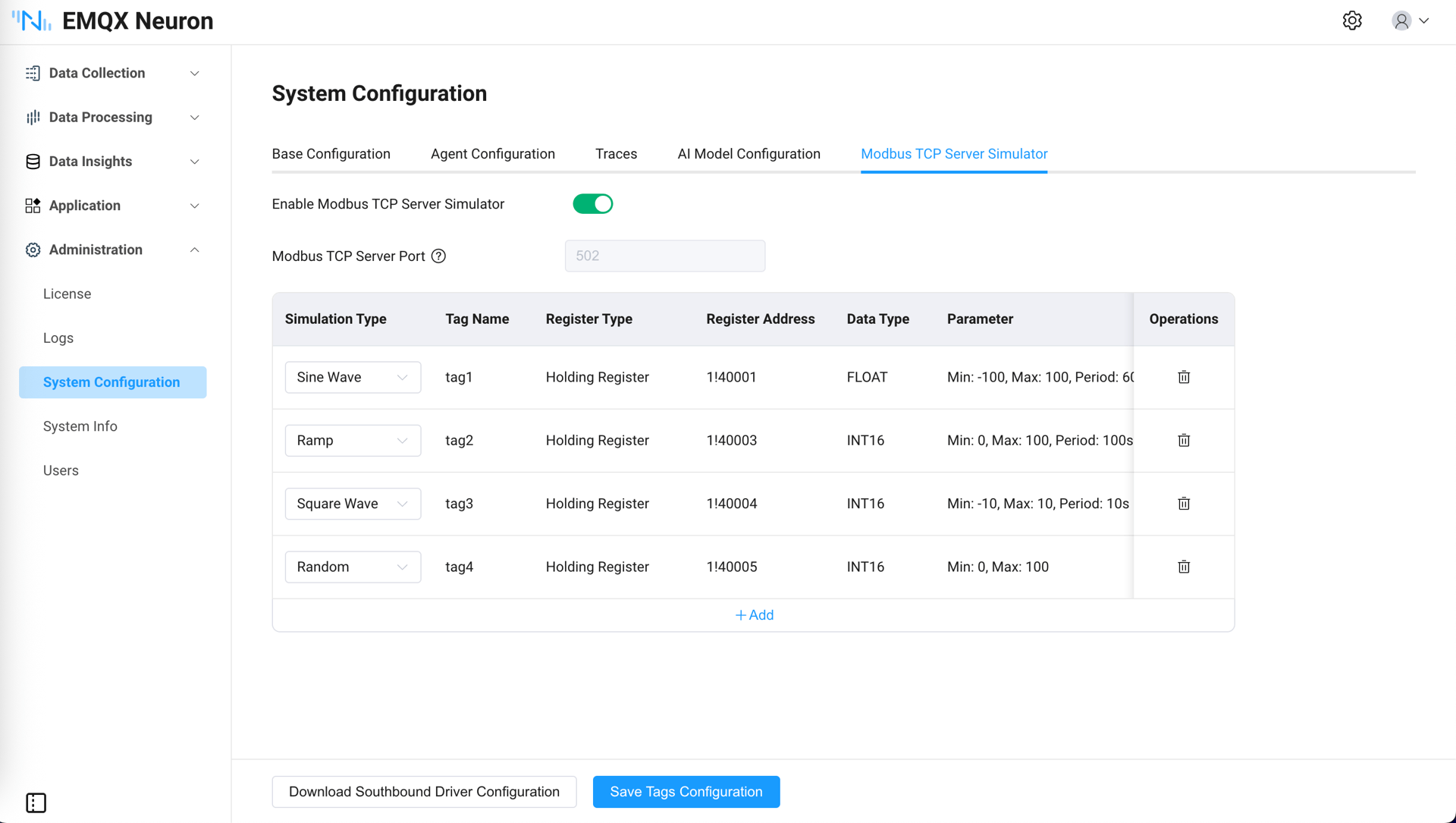Click Download Southbound Driver Configuration button
This screenshot has height=823, width=1456.
pos(424,792)
